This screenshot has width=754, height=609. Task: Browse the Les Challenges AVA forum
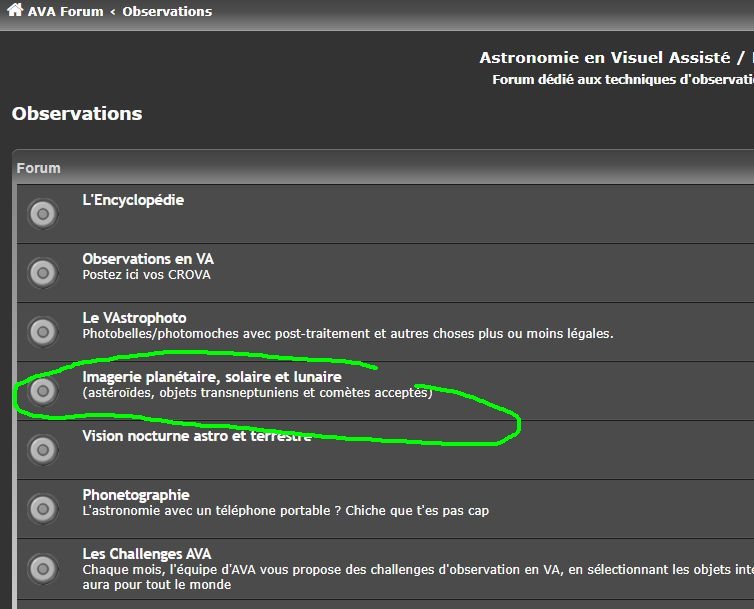(146, 554)
